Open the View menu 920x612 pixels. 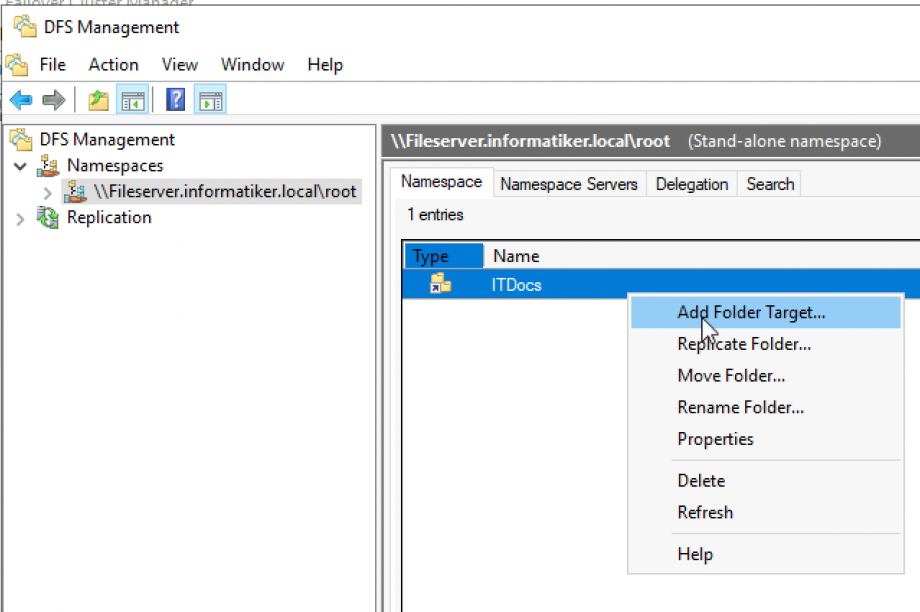(179, 64)
